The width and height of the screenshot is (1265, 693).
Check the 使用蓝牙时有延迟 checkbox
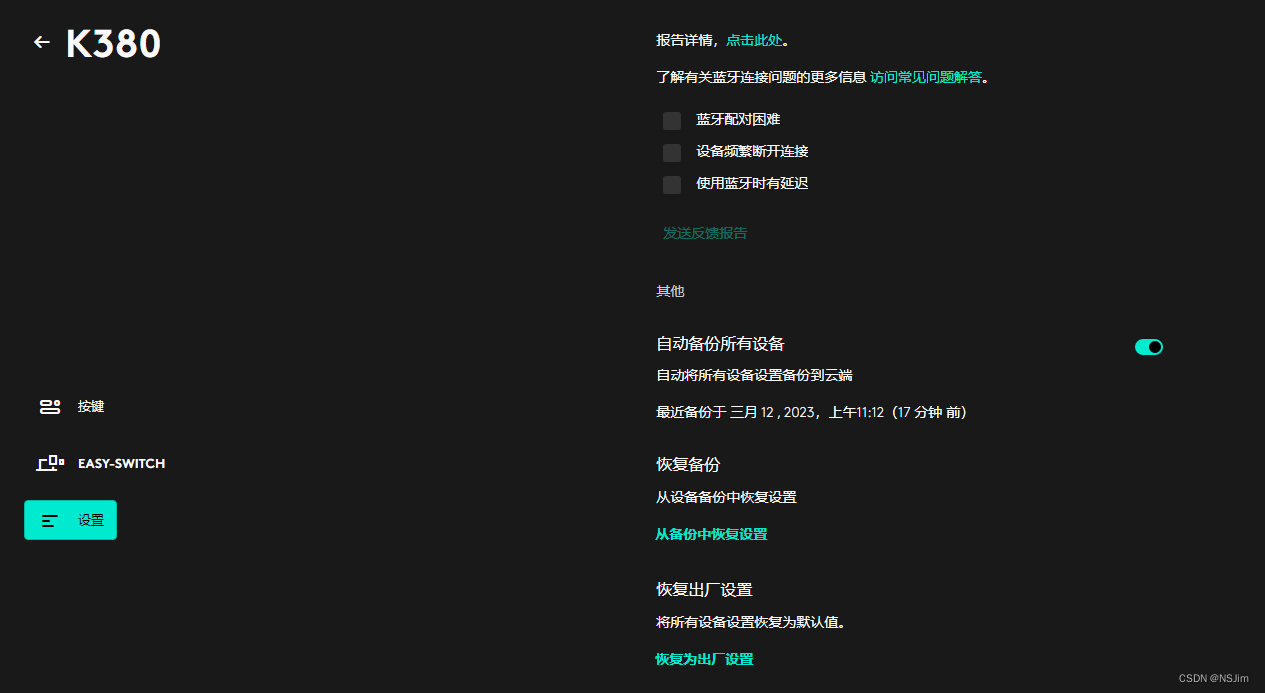672,184
